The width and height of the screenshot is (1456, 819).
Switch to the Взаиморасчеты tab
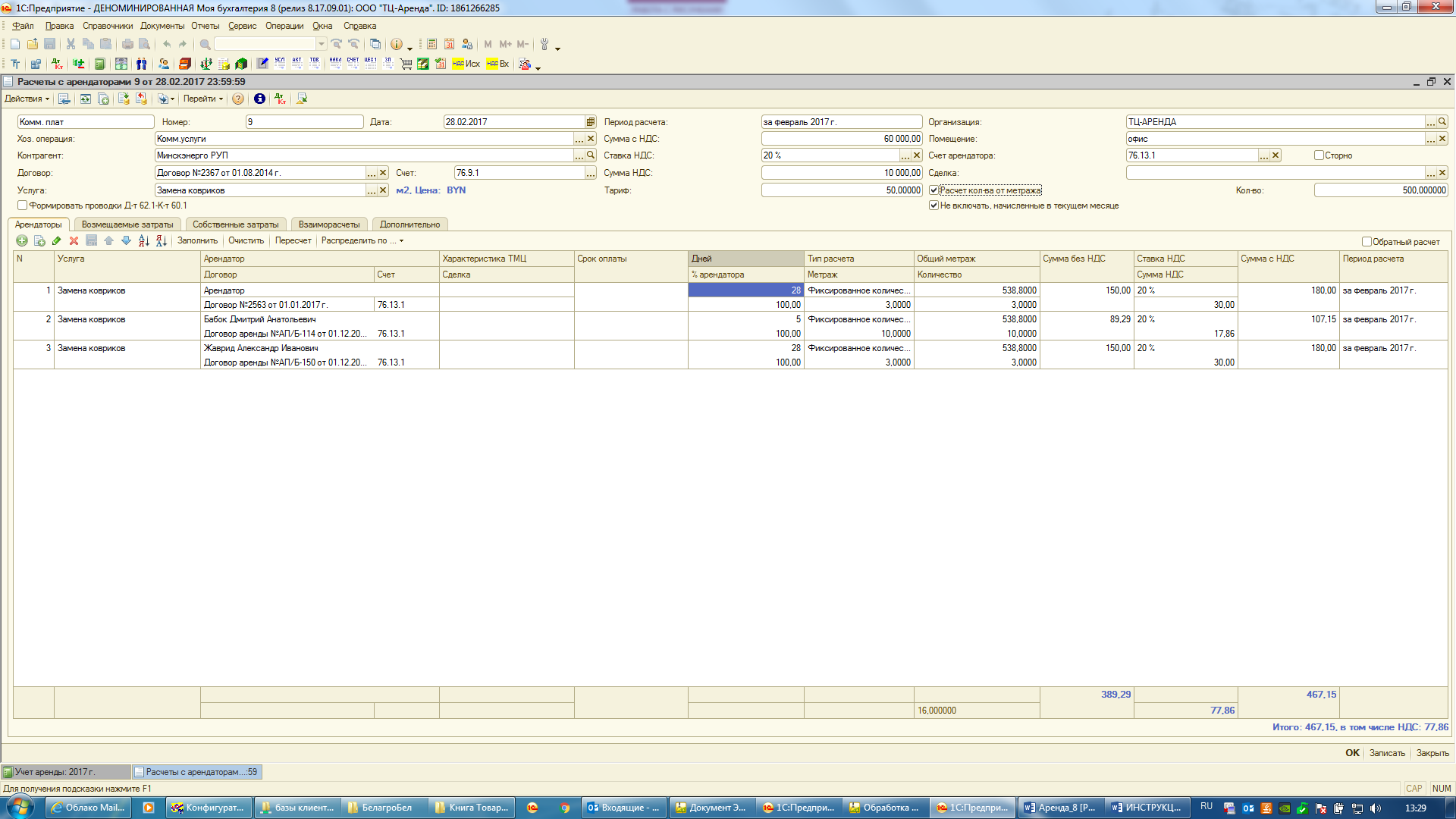click(328, 224)
